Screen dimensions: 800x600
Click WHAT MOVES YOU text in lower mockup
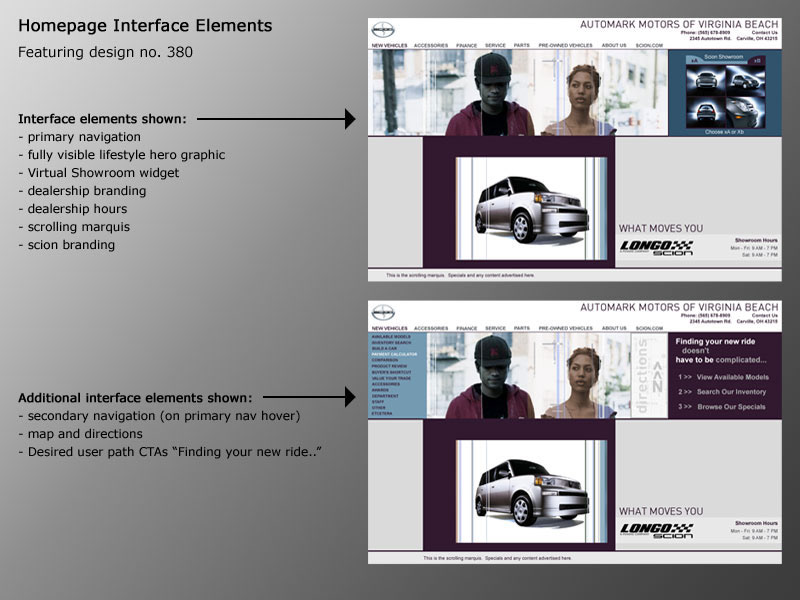(x=661, y=511)
